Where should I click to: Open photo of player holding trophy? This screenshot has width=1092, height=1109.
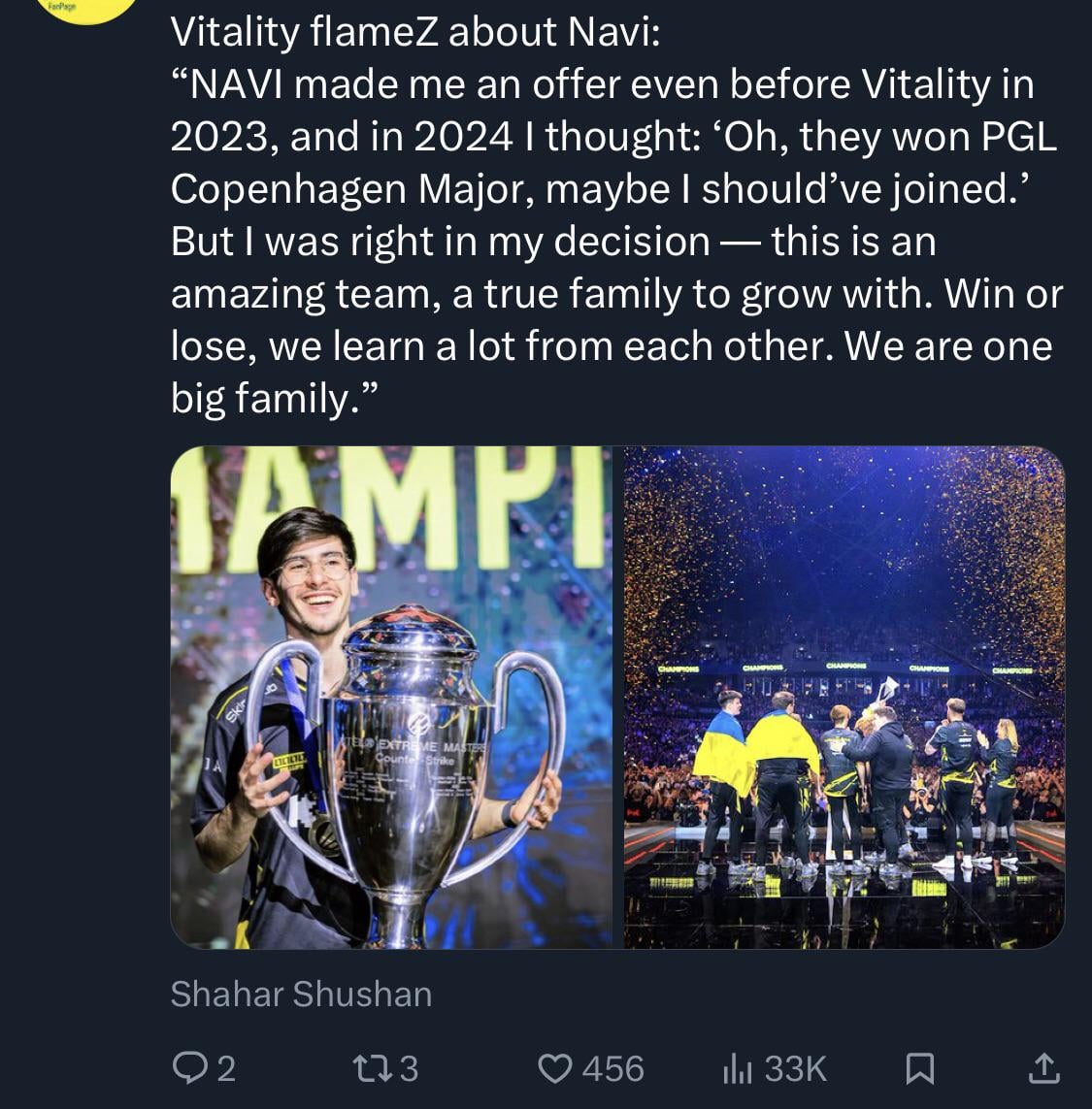391,697
